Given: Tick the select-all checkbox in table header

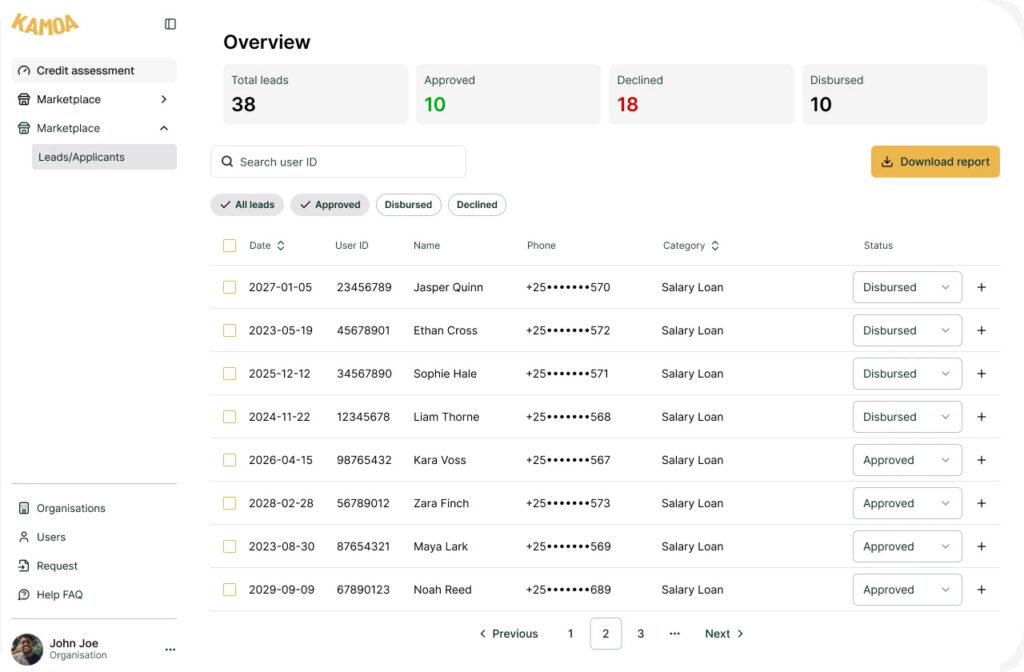Looking at the screenshot, I should (x=230, y=246).
